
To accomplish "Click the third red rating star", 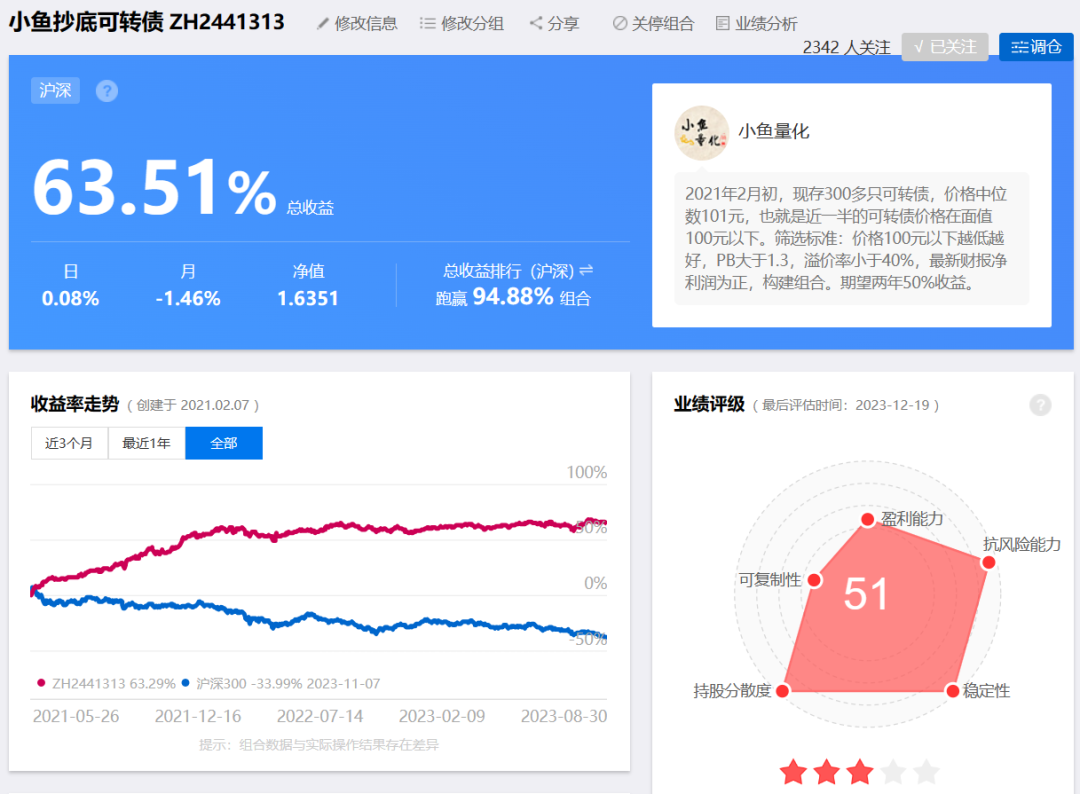I will pos(860,772).
